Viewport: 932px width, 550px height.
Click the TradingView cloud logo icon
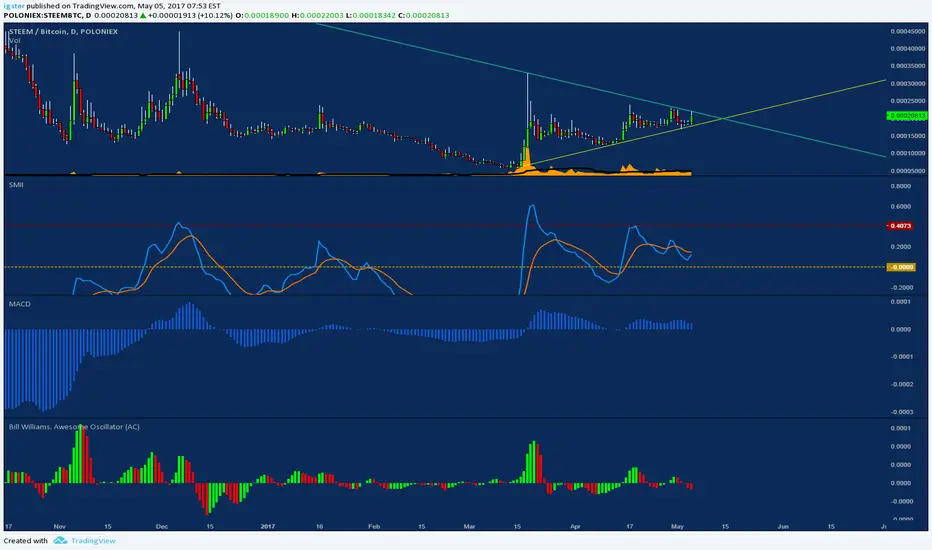(x=60, y=540)
